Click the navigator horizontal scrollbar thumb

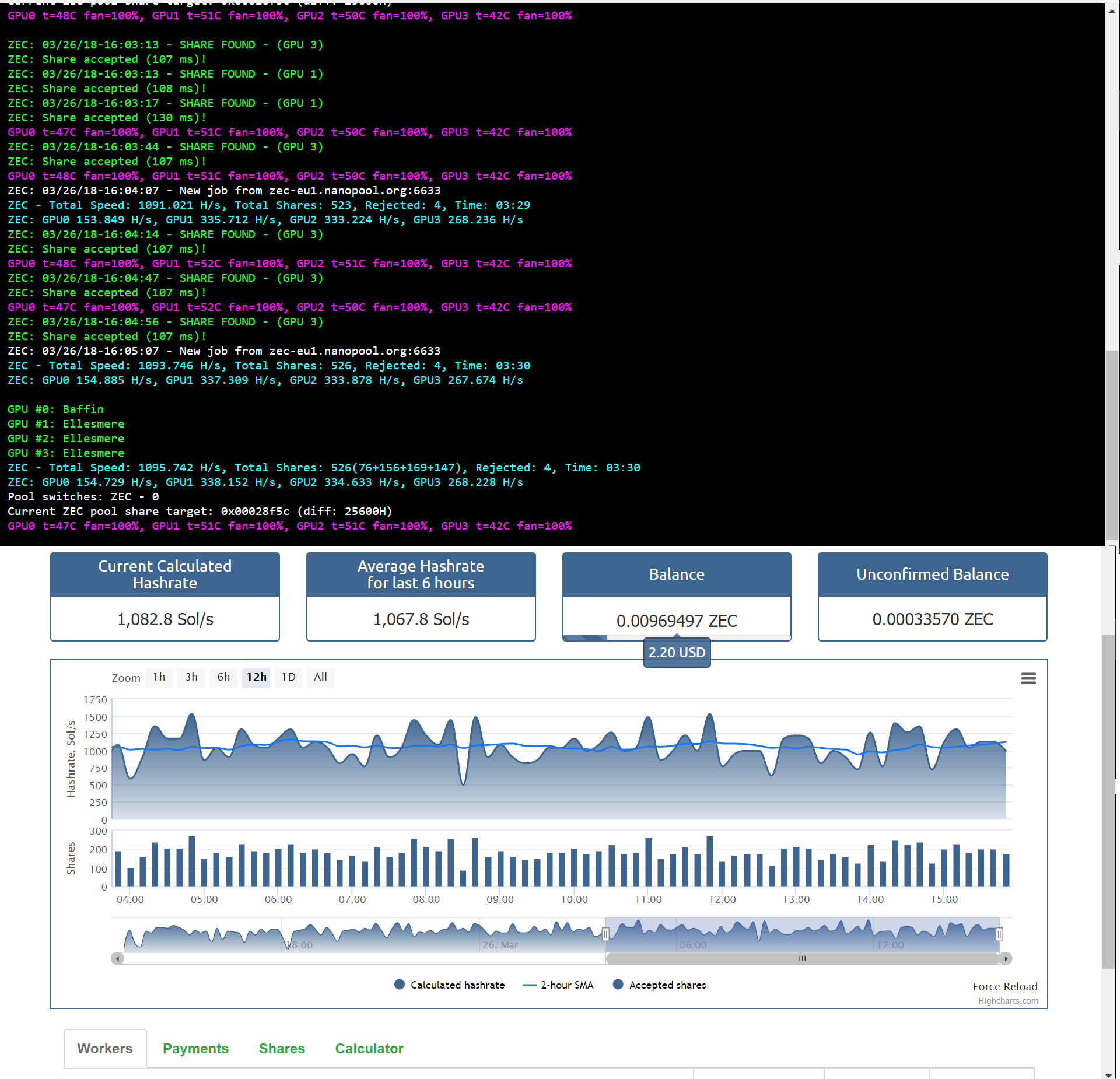(x=803, y=958)
